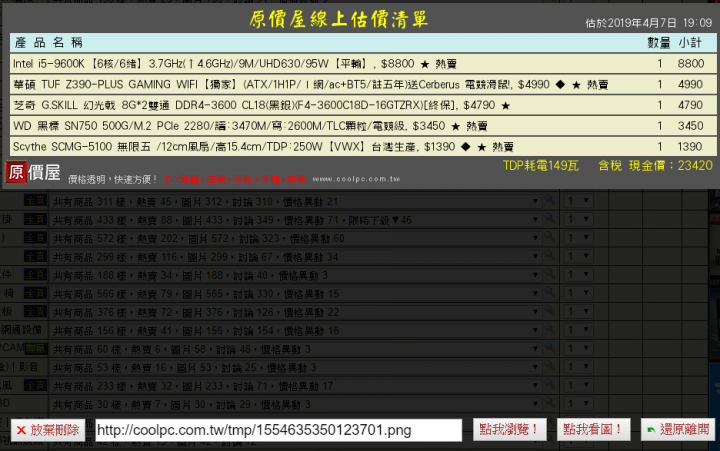Click the 數量 column header
720x451 pixels.
point(658,43)
